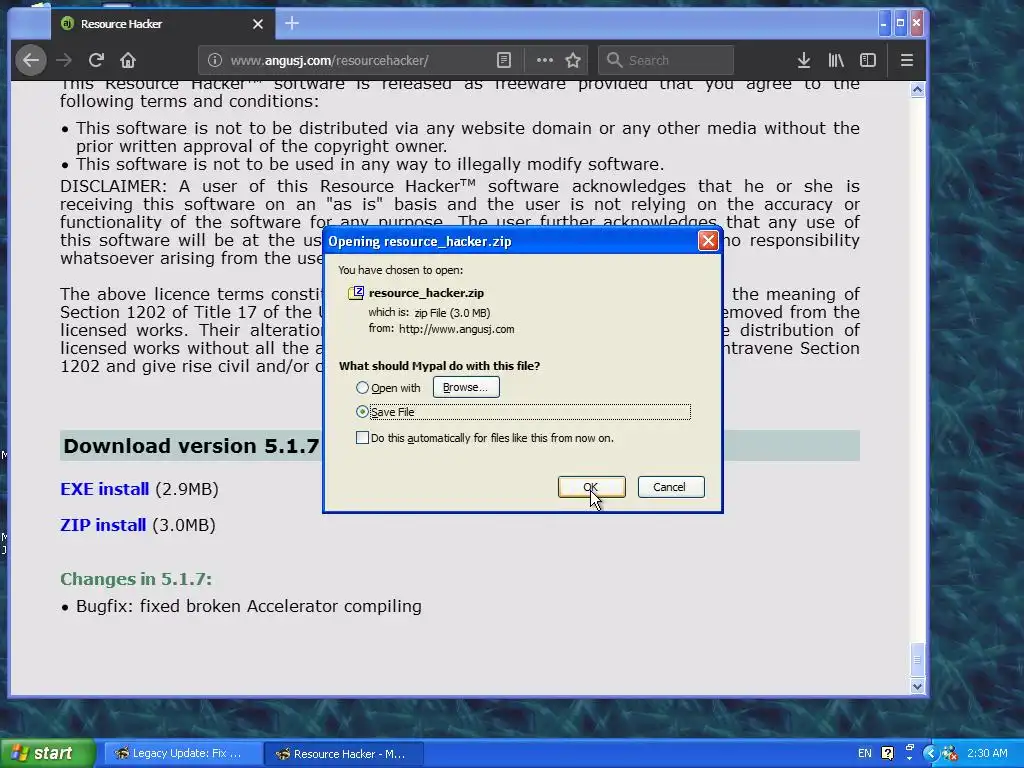Viewport: 1024px width, 768px height.
Task: Click the security tray icon beside clock
Action: (950, 754)
